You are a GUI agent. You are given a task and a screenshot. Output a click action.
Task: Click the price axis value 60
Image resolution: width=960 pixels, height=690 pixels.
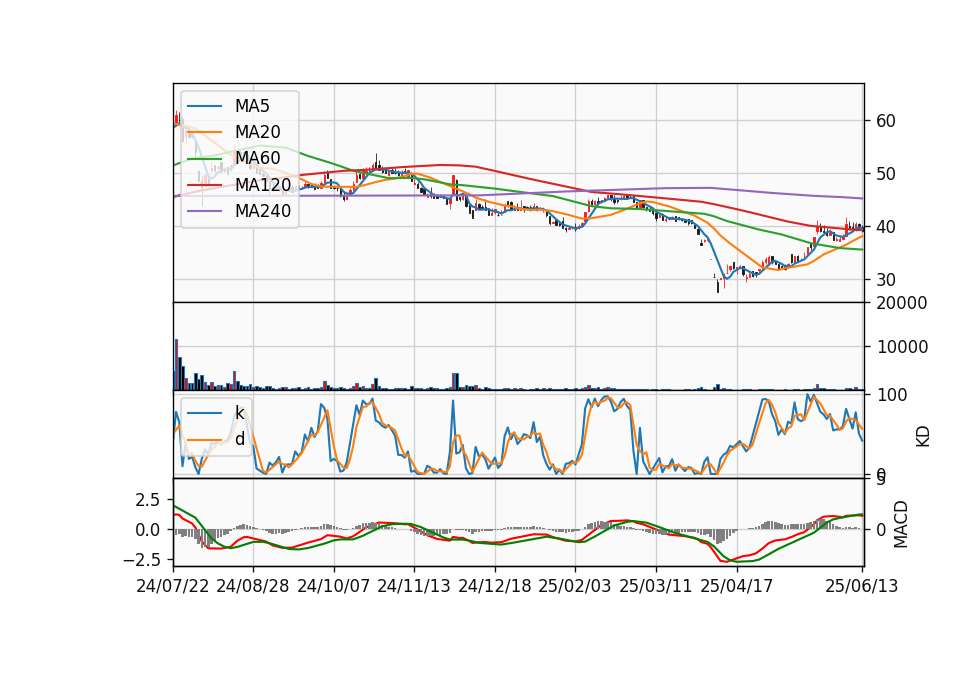click(886, 121)
